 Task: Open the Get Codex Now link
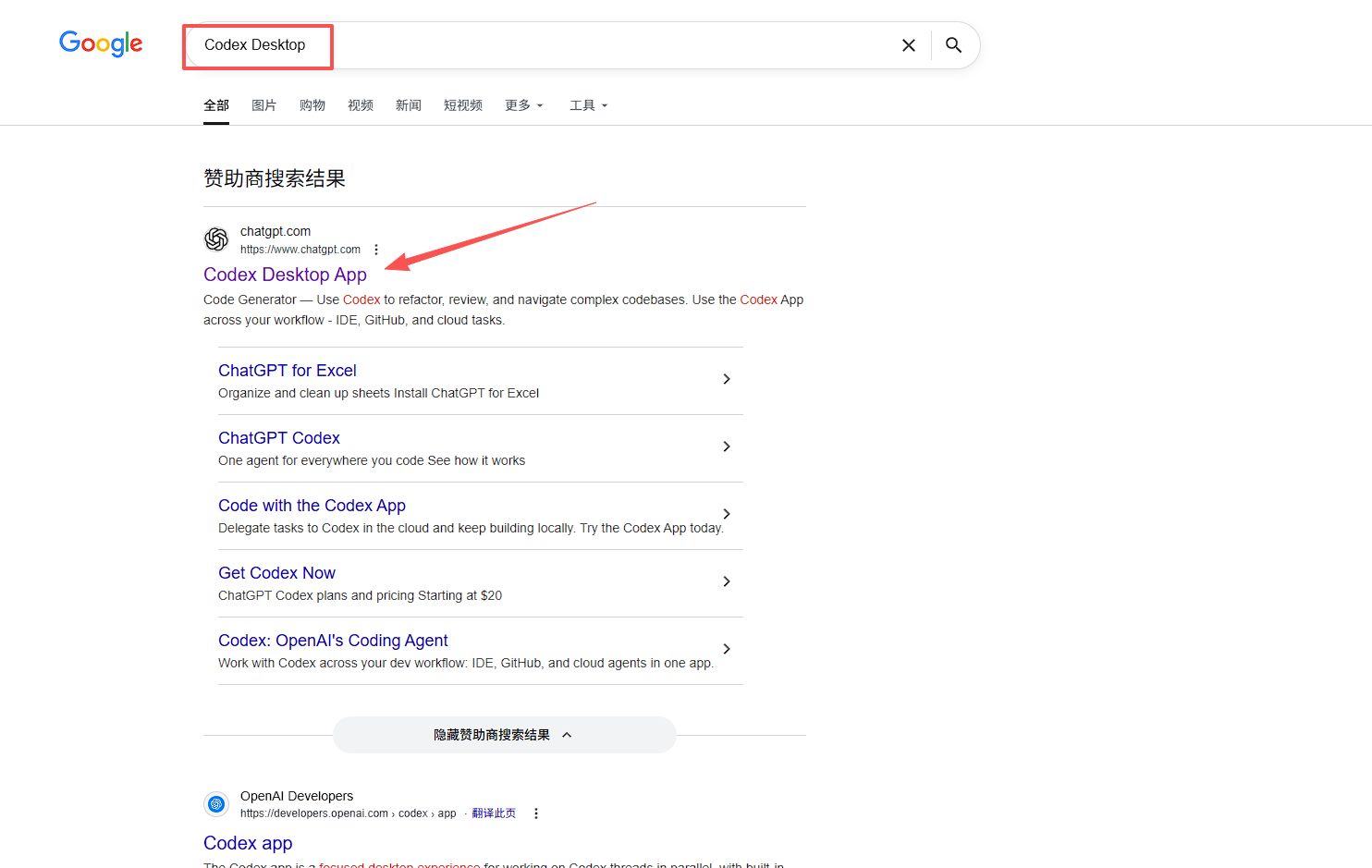click(276, 573)
